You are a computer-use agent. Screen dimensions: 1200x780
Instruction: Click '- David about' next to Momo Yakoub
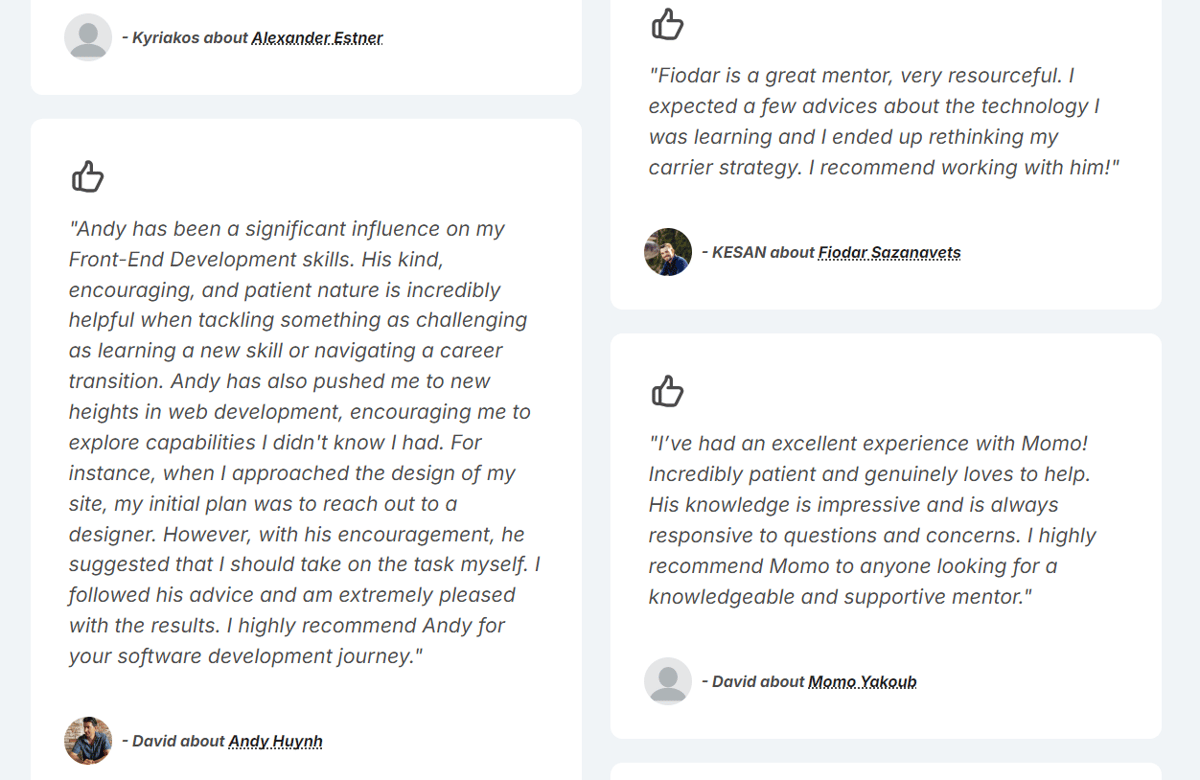pyautogui.click(x=753, y=682)
